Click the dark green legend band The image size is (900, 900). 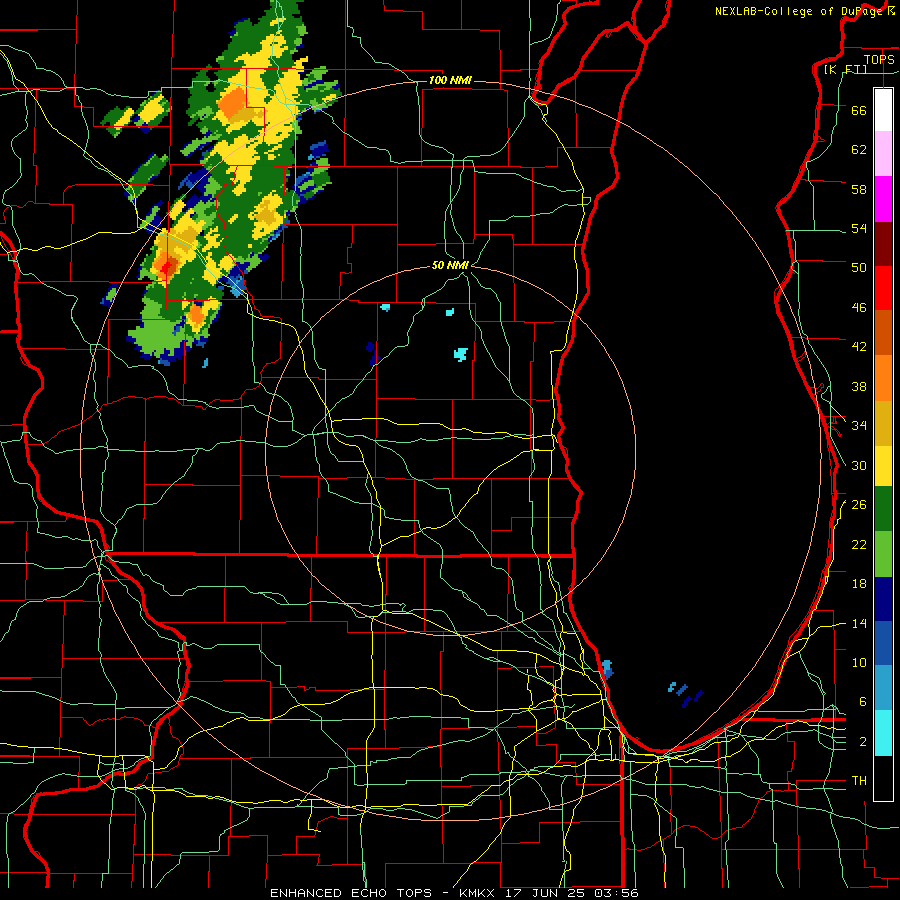pos(883,509)
